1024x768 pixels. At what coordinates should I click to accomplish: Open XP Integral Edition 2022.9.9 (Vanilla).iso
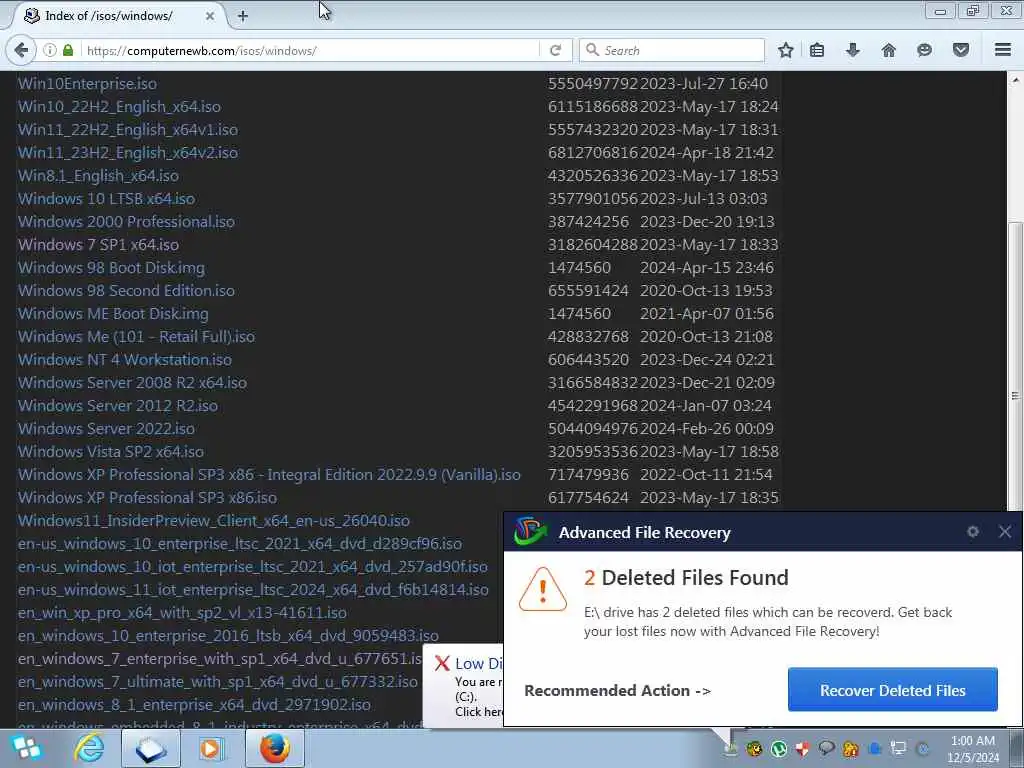pos(269,474)
